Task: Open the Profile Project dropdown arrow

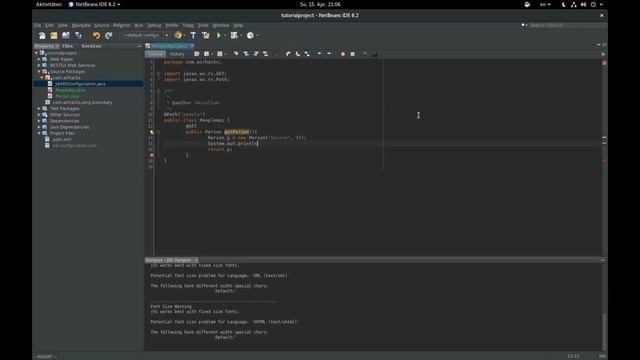Action: point(257,36)
